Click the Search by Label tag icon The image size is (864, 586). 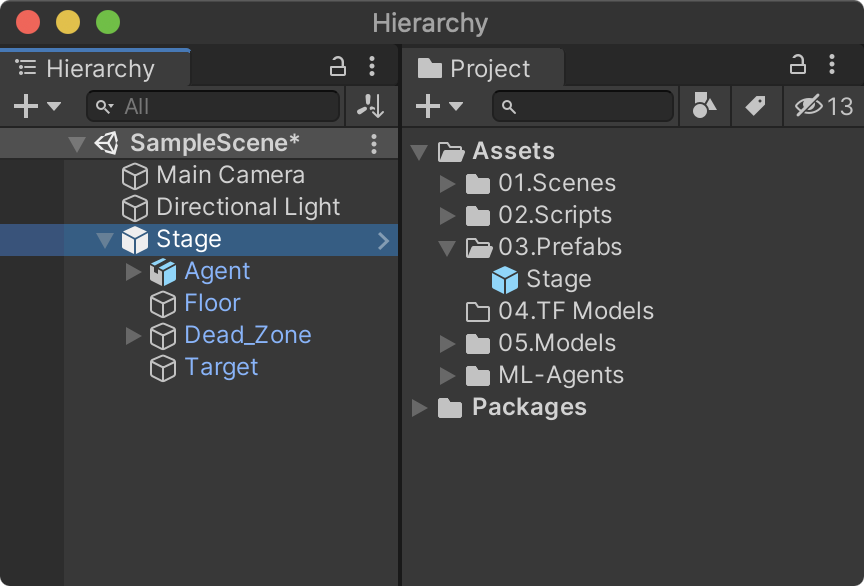[756, 106]
